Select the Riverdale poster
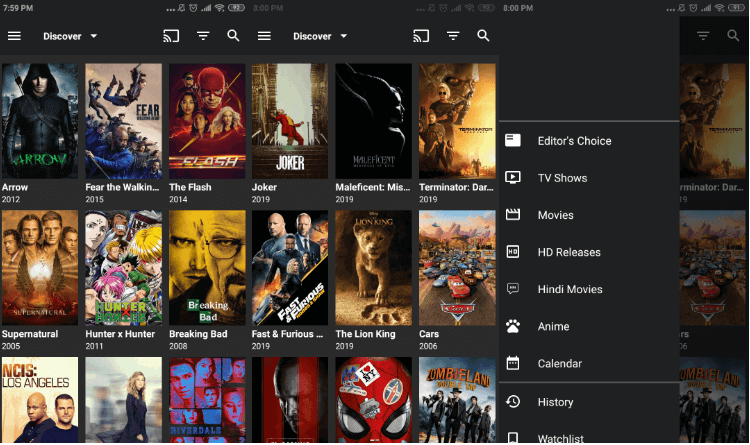Image resolution: width=750 pixels, height=445 pixels. 207,400
